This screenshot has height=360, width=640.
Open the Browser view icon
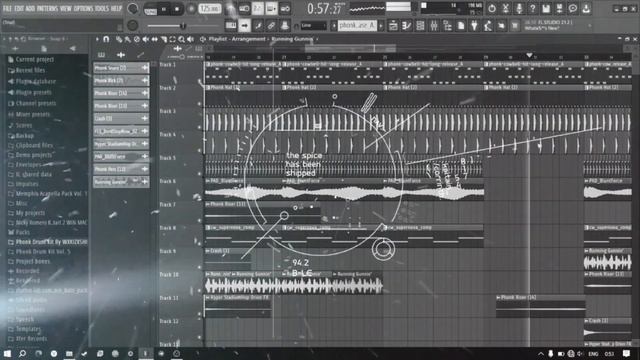click(x=447, y=26)
